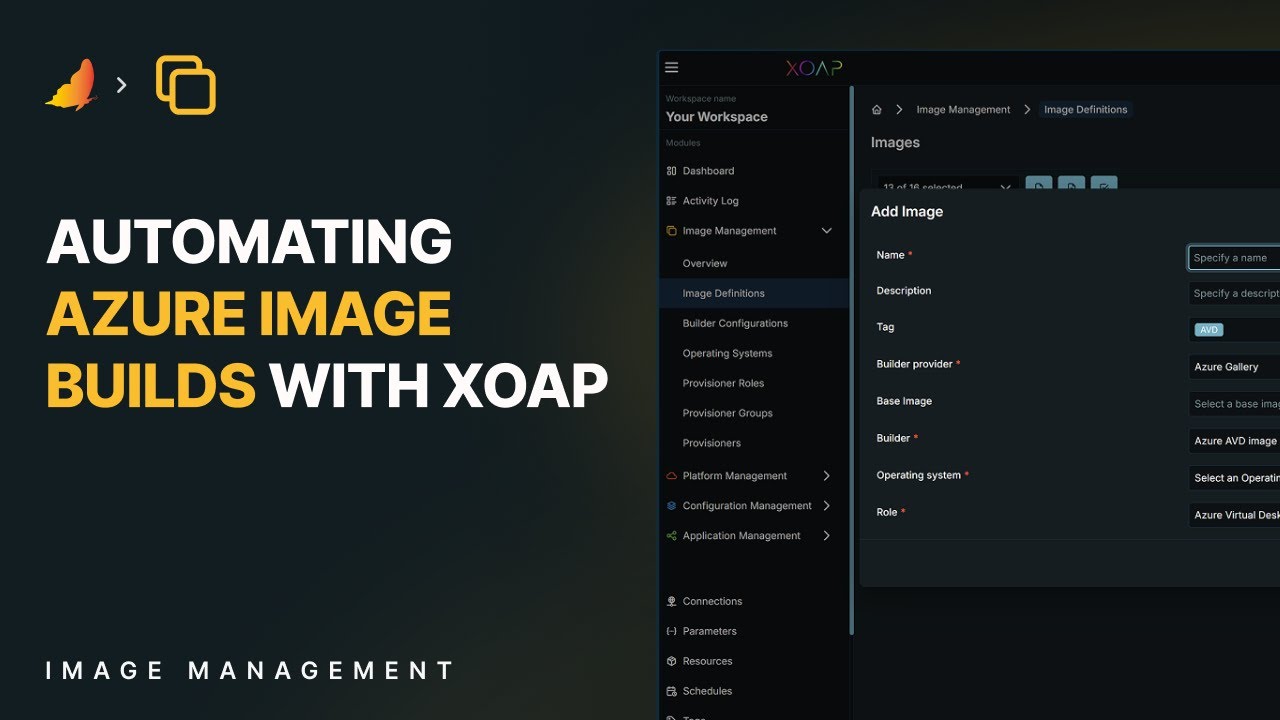Open Provisioner Roles in the sidebar
1280x720 pixels.
click(723, 383)
